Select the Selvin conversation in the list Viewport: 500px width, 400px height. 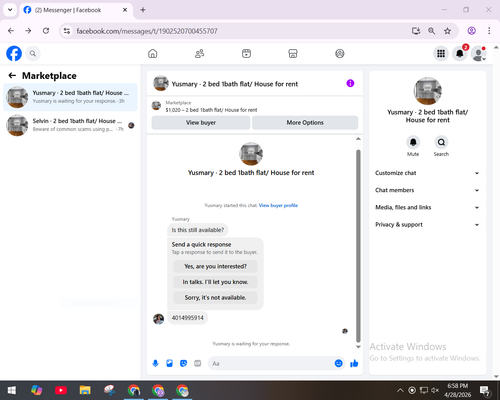(x=70, y=125)
